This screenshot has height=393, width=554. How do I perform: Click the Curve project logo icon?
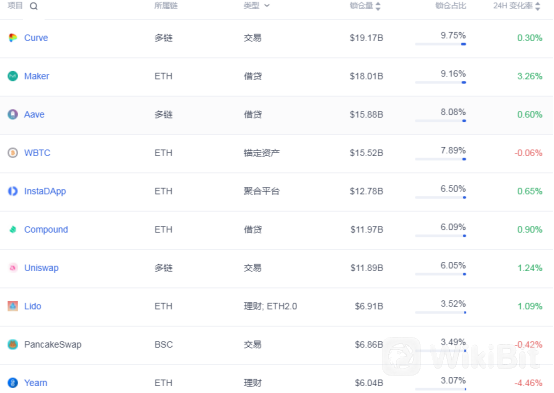pos(13,38)
